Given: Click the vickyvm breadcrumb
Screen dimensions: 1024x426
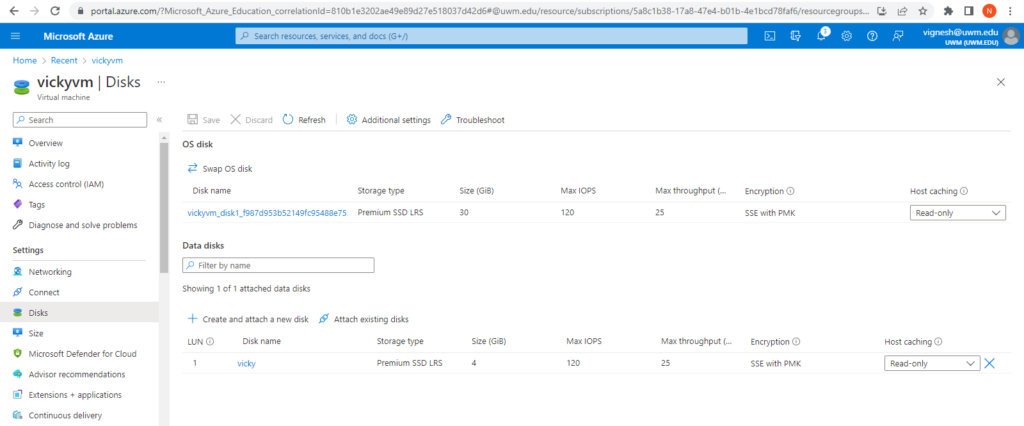Looking at the screenshot, I should [x=107, y=60].
